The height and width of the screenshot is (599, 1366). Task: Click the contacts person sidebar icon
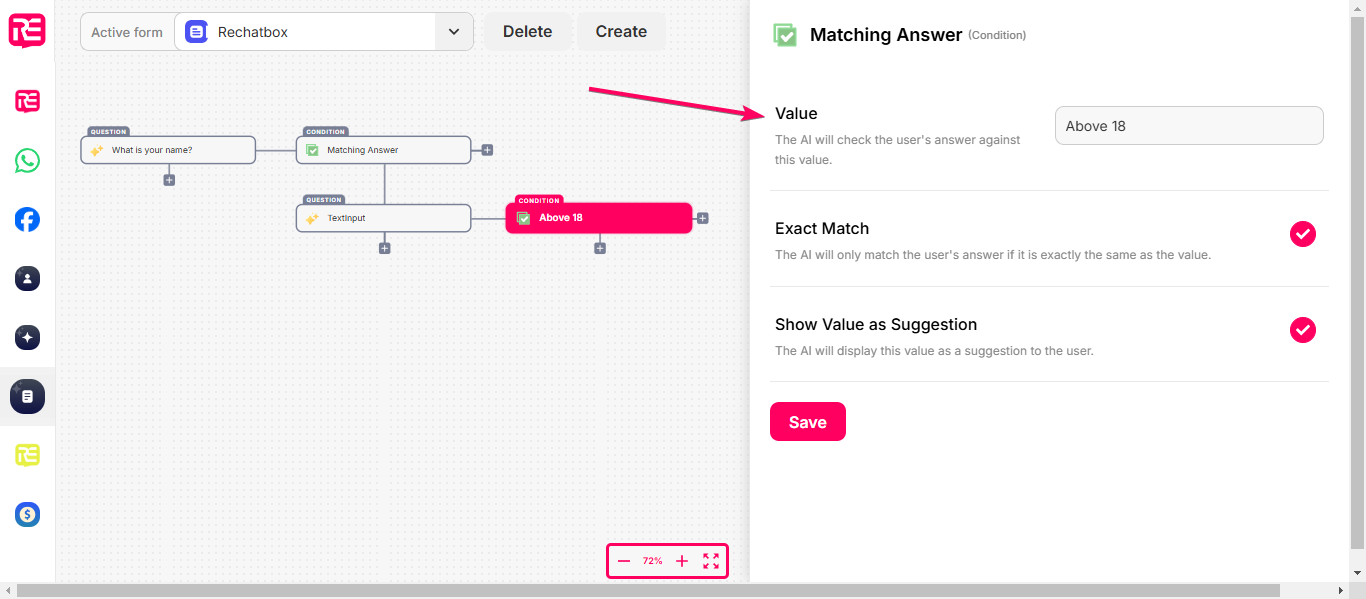click(x=27, y=278)
